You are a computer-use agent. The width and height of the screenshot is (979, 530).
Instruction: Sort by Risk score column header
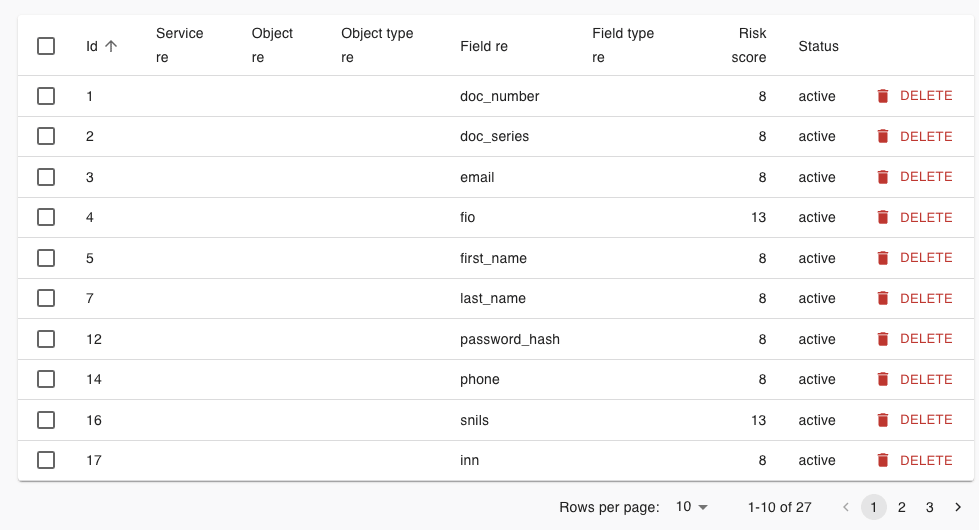pyautogui.click(x=749, y=46)
